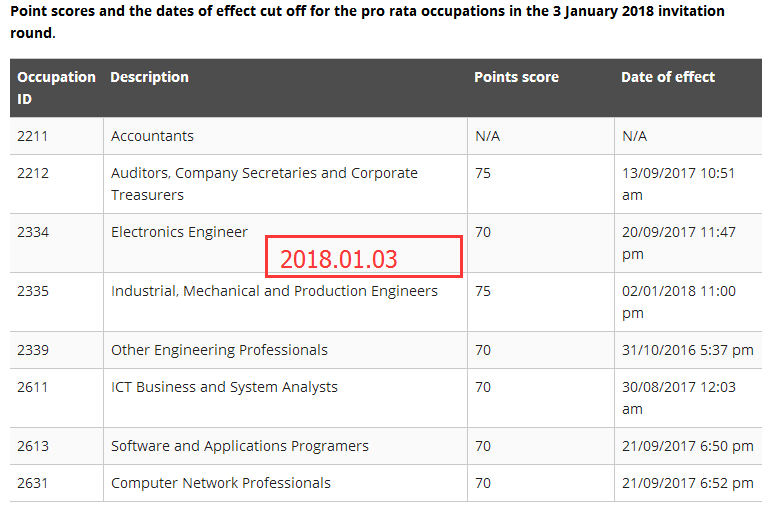
Task: Click the Industrial, Mechanical and Production Engineers text
Action: [274, 291]
